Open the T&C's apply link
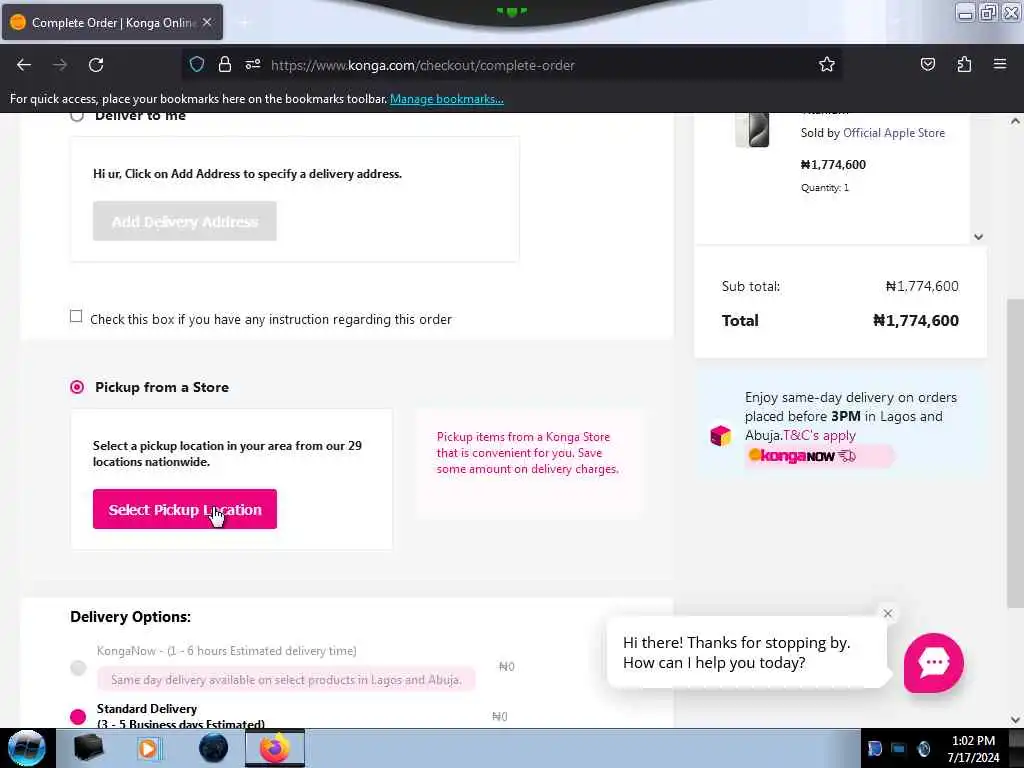The height and width of the screenshot is (768, 1024). pos(819,436)
